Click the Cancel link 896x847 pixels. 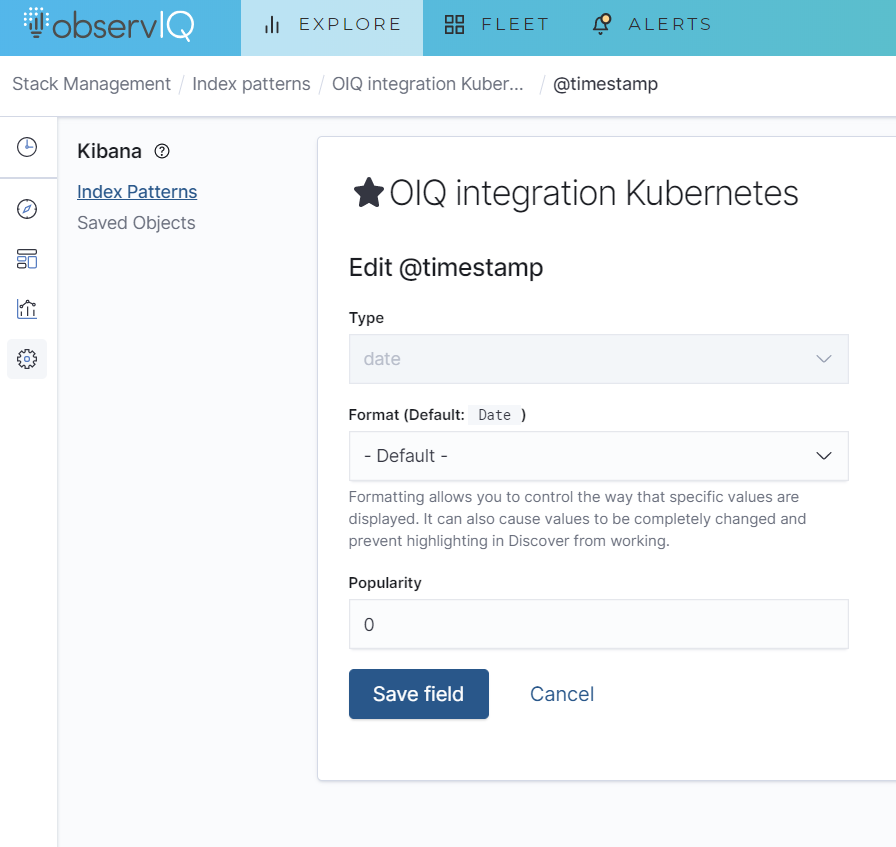(x=562, y=694)
